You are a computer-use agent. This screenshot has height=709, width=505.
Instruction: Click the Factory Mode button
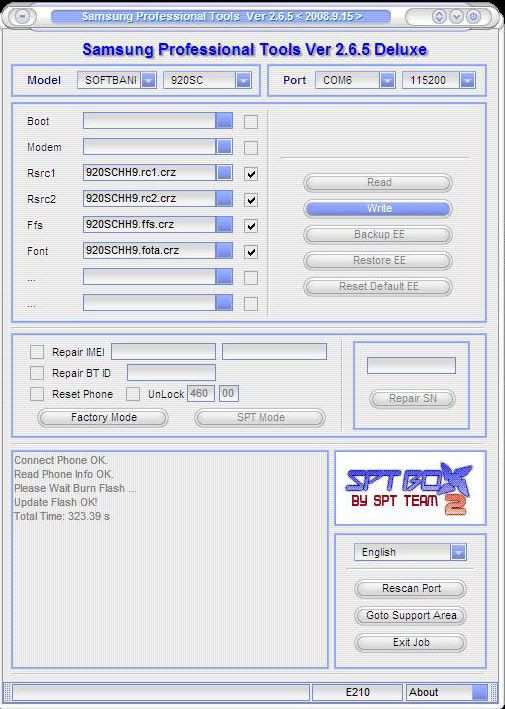[103, 417]
